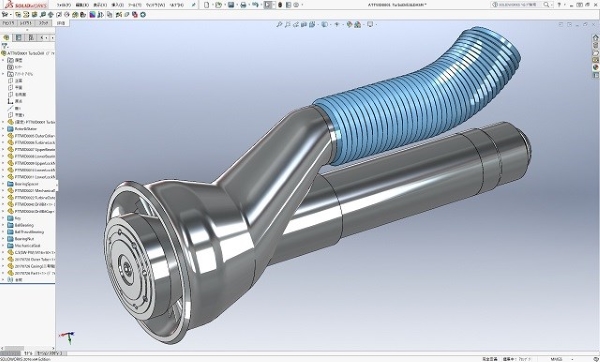Expand the BallBearing folder in feature tree
600x362 pixels.
3,225
